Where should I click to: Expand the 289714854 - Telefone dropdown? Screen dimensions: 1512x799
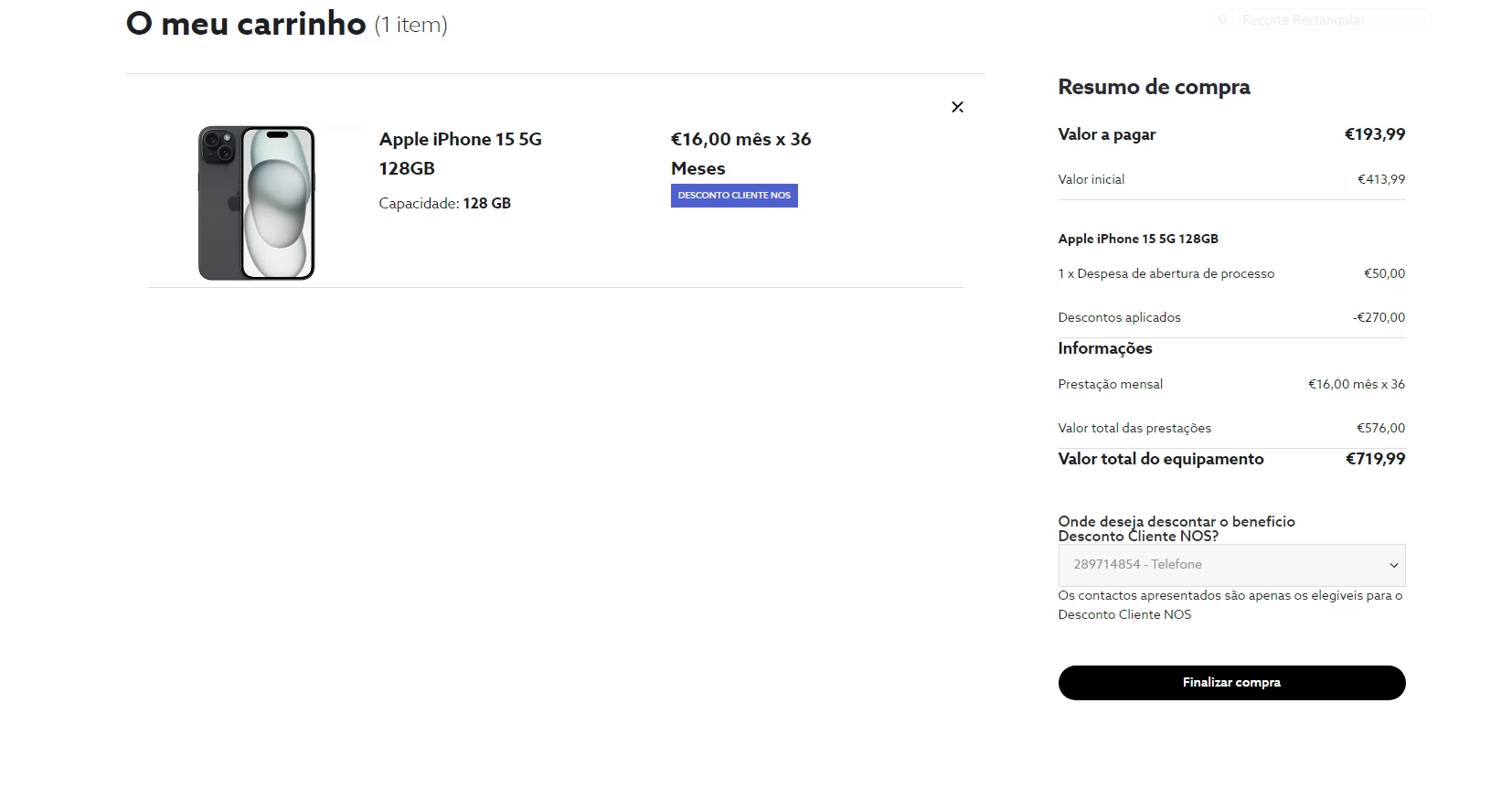(x=1231, y=565)
